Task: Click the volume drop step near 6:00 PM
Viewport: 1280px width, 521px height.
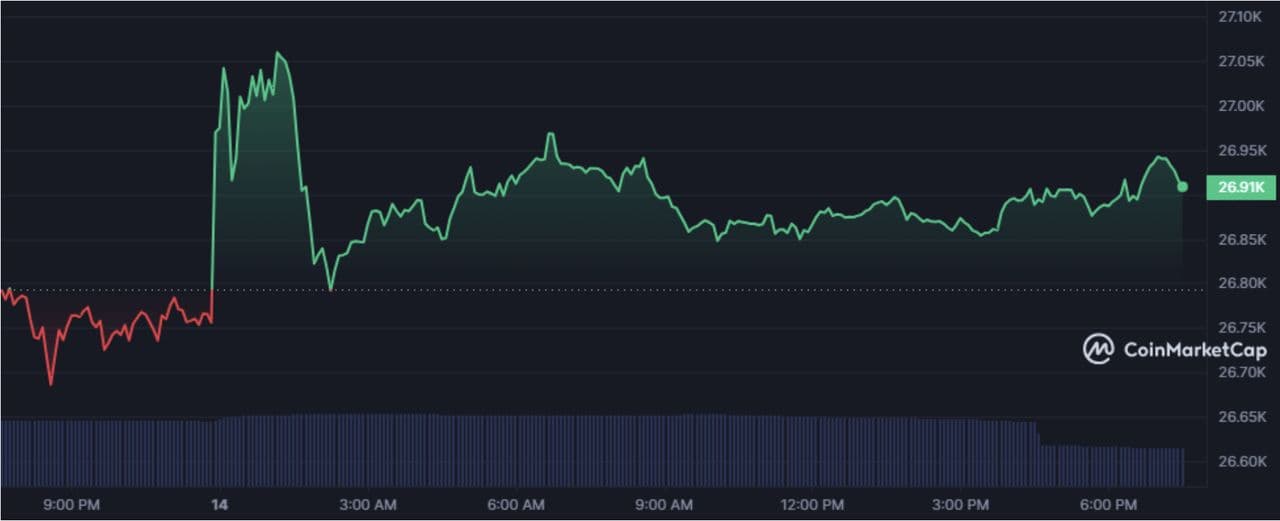Action: [x=1039, y=436]
